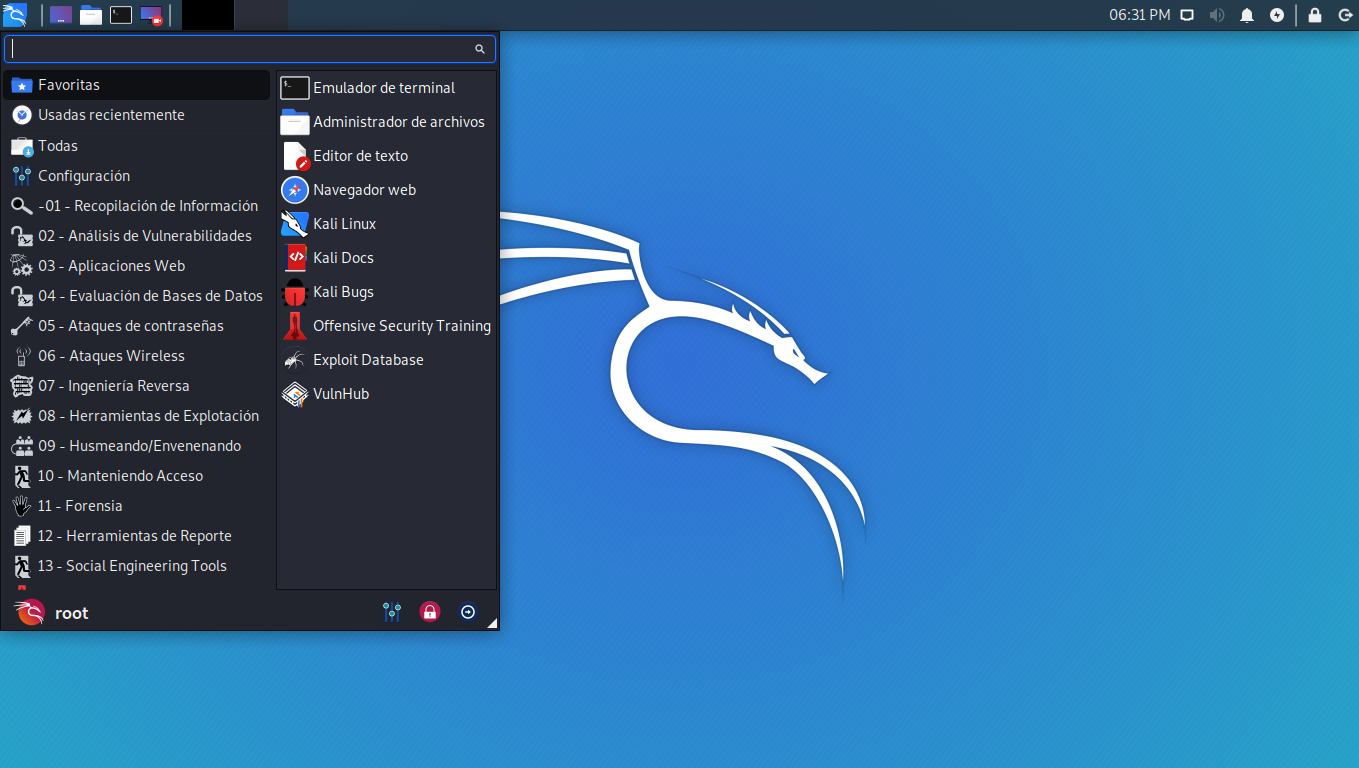Image resolution: width=1359 pixels, height=768 pixels.
Task: Select 08 - Herramientas de Explotación
Action: tap(137, 415)
